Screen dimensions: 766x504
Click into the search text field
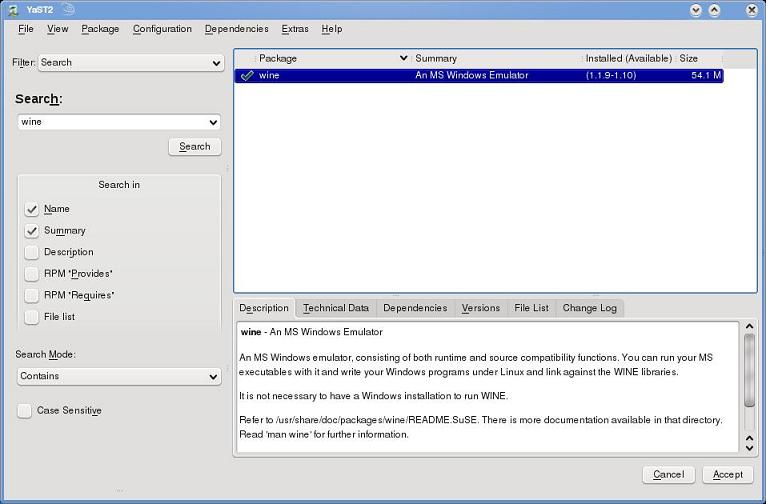[112, 122]
